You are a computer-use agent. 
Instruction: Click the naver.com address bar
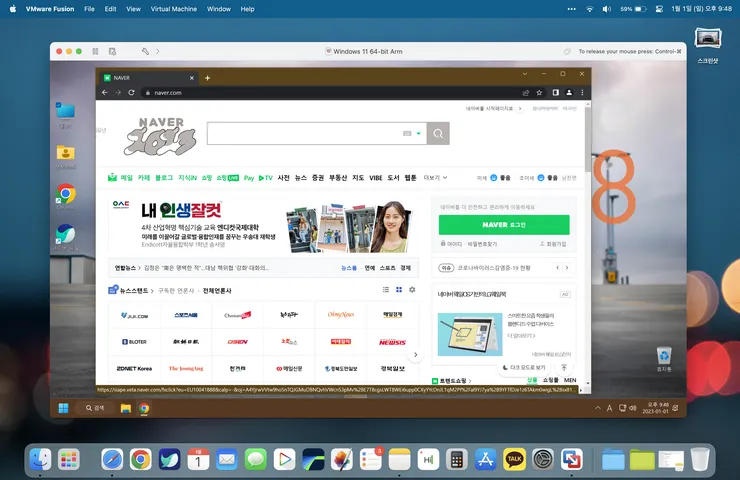tap(330, 93)
